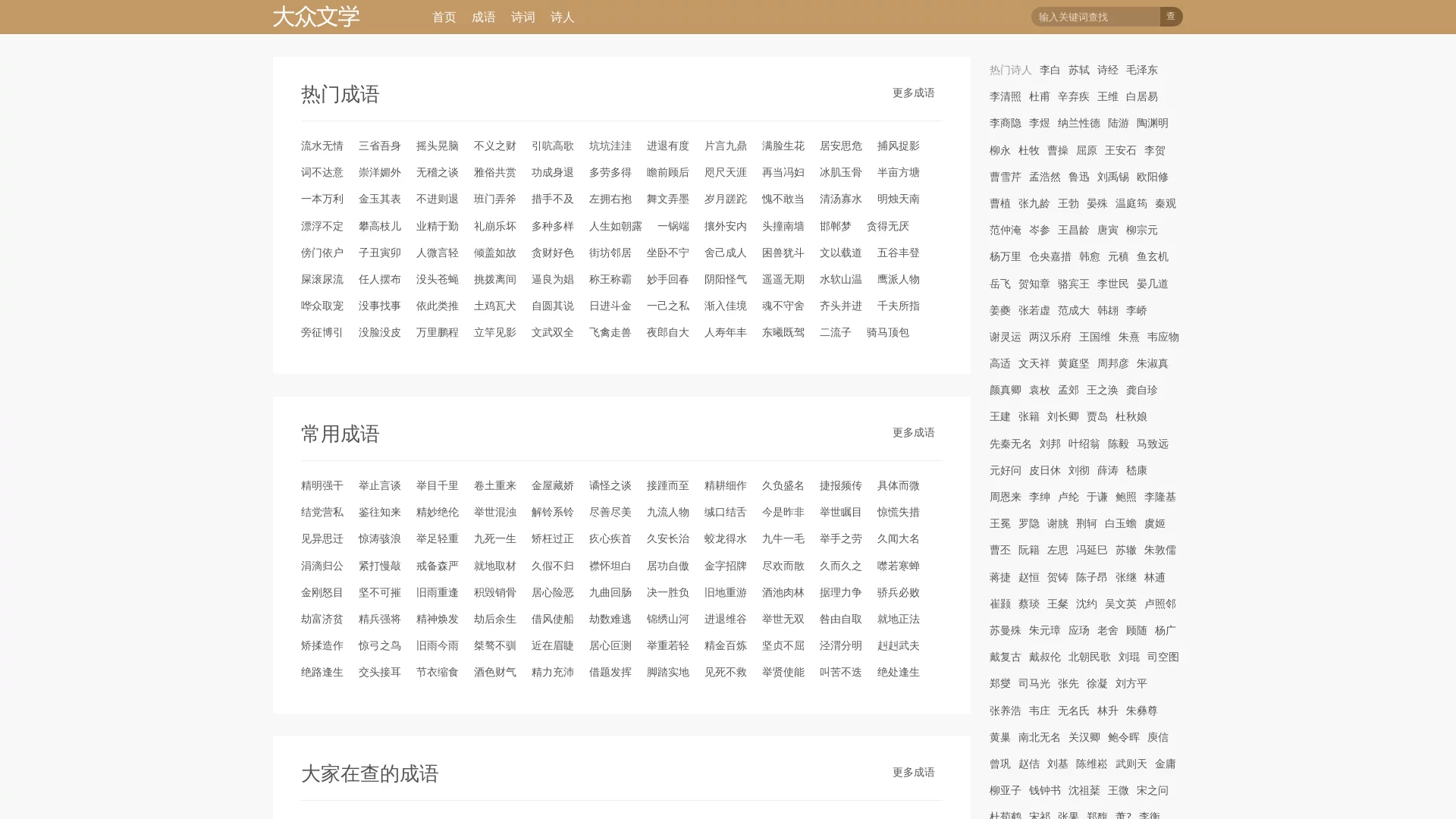
Task: Click the 大众文学 site logo
Action: 315,17
